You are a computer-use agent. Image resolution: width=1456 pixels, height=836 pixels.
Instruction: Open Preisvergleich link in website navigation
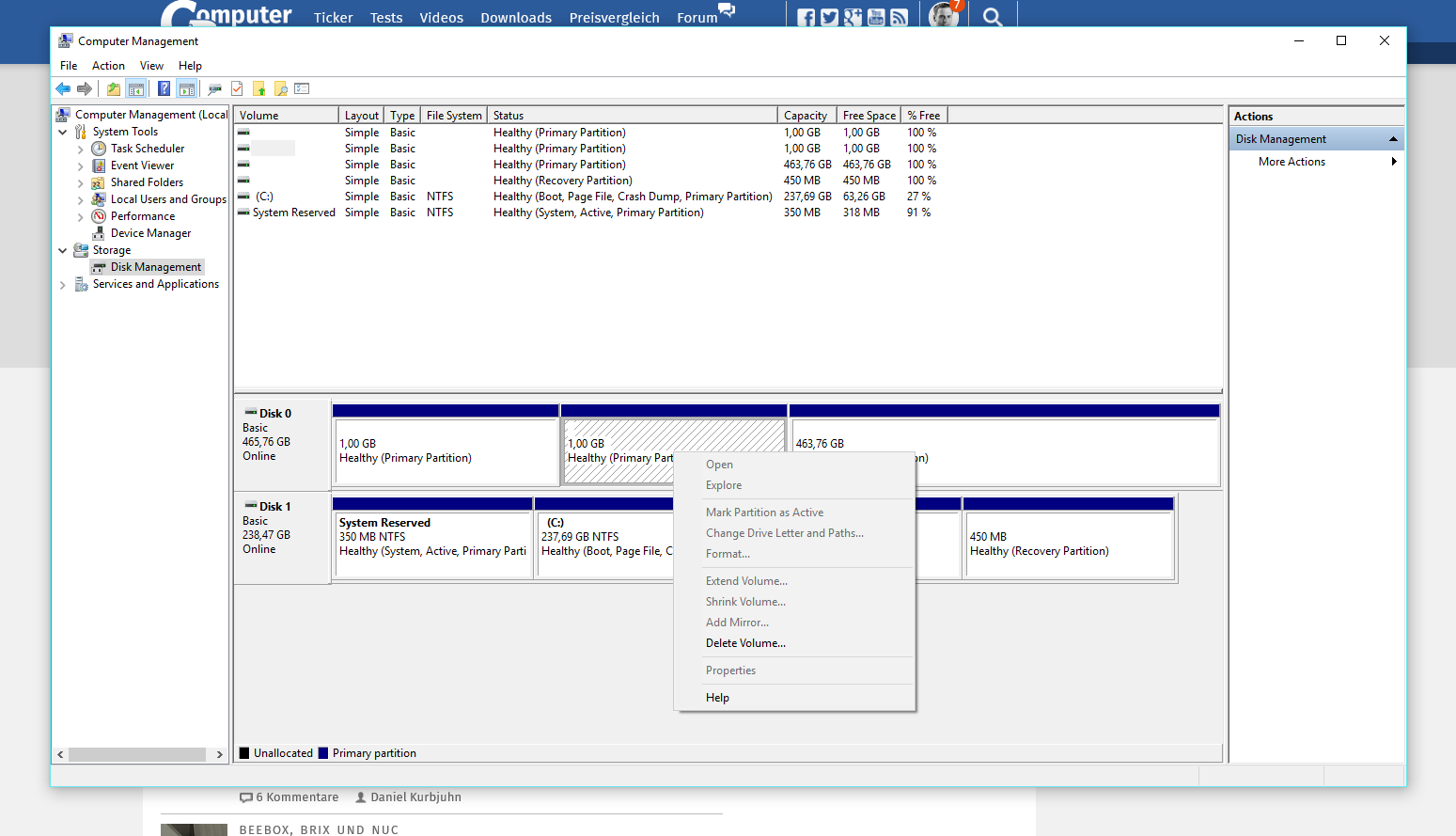(614, 18)
